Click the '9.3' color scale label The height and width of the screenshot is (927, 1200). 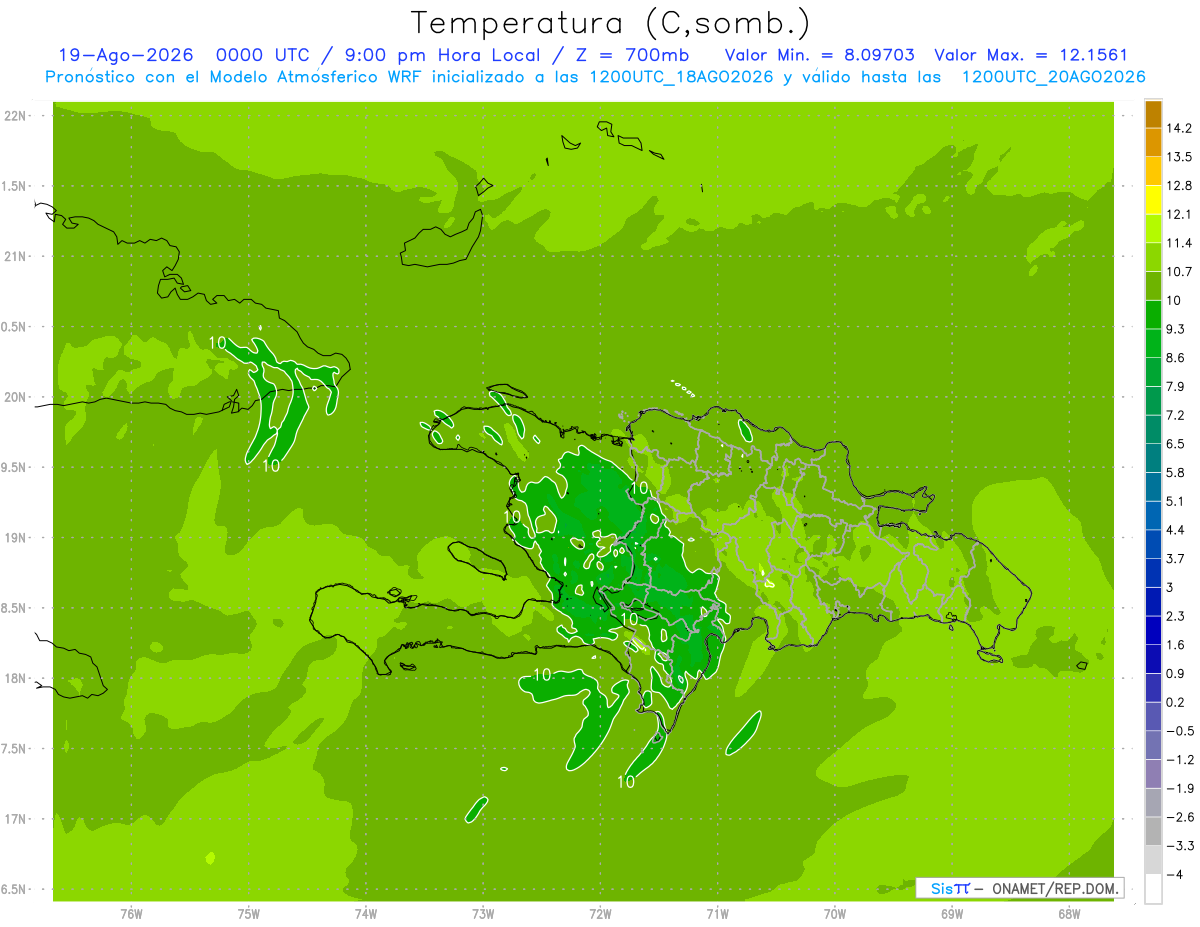coord(1175,329)
